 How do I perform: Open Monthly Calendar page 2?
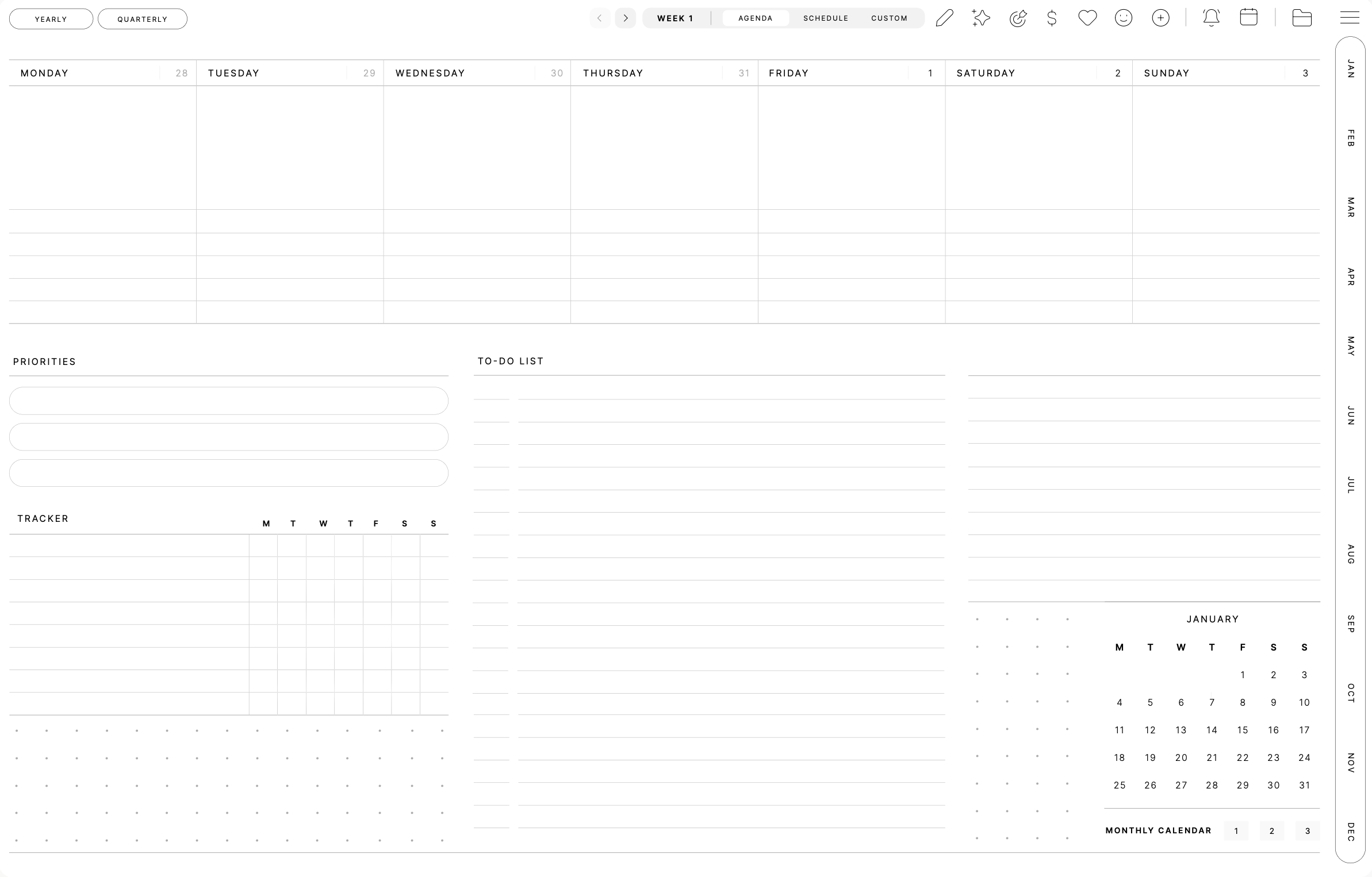click(1271, 831)
